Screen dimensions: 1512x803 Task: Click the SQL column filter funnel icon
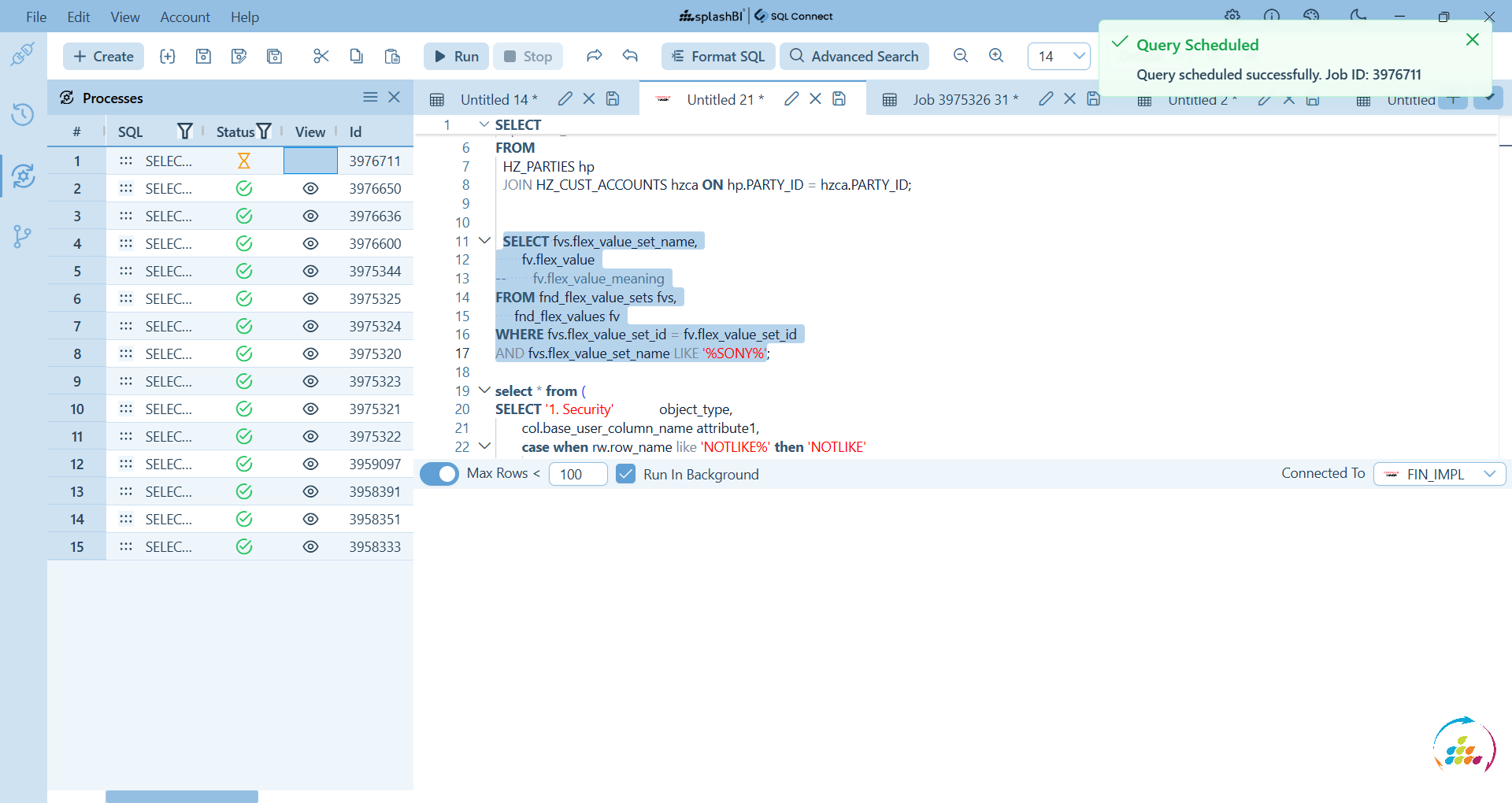[x=185, y=131]
